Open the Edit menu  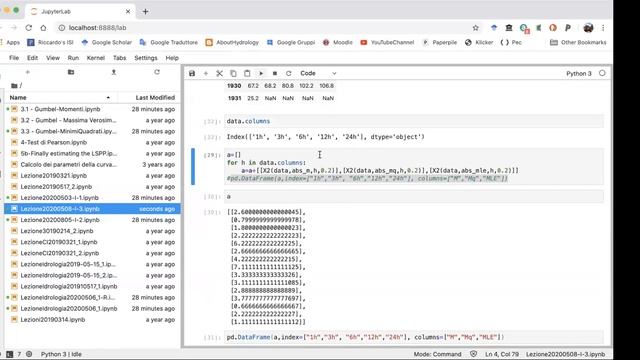tap(32, 58)
